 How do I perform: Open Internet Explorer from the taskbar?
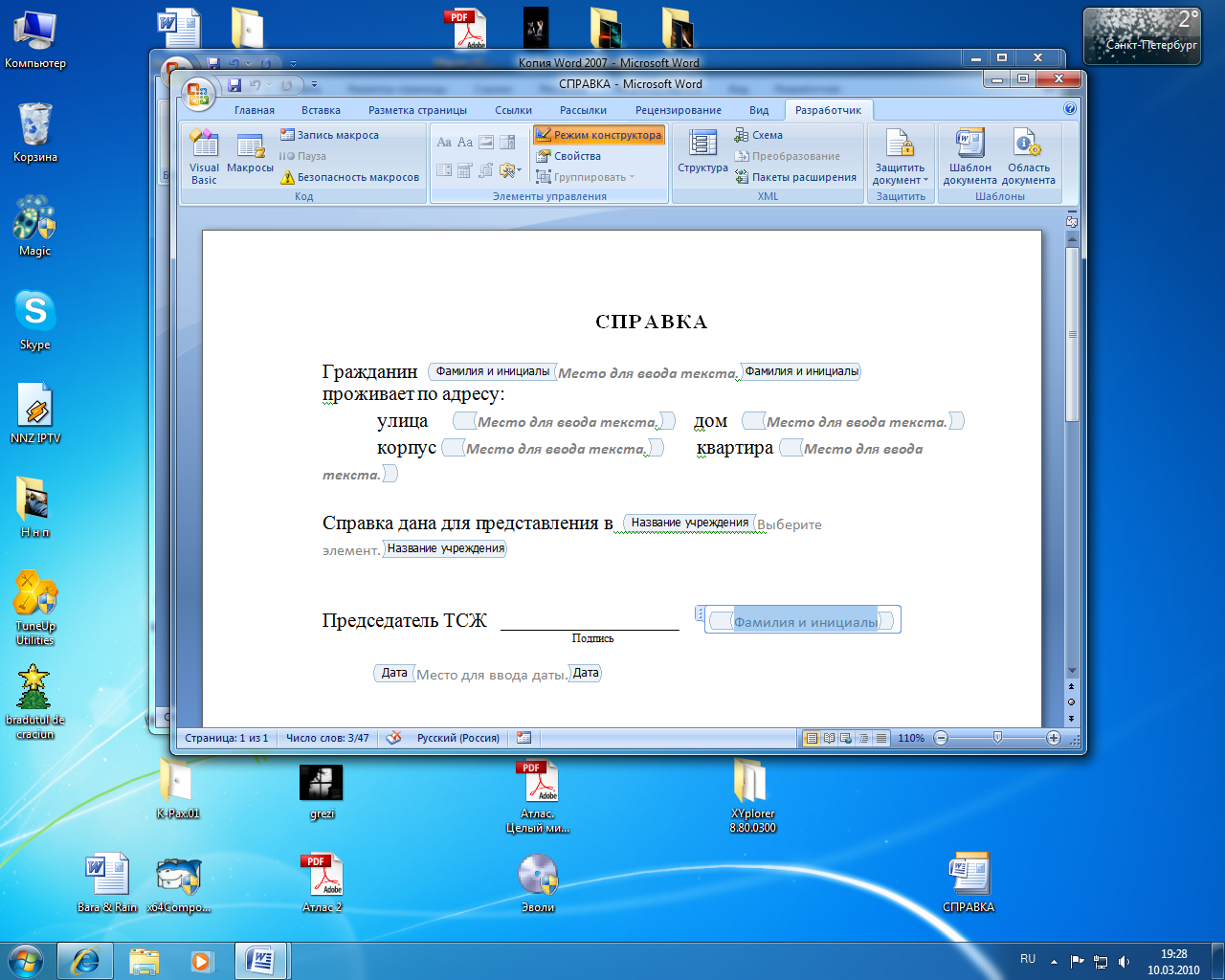(85, 960)
